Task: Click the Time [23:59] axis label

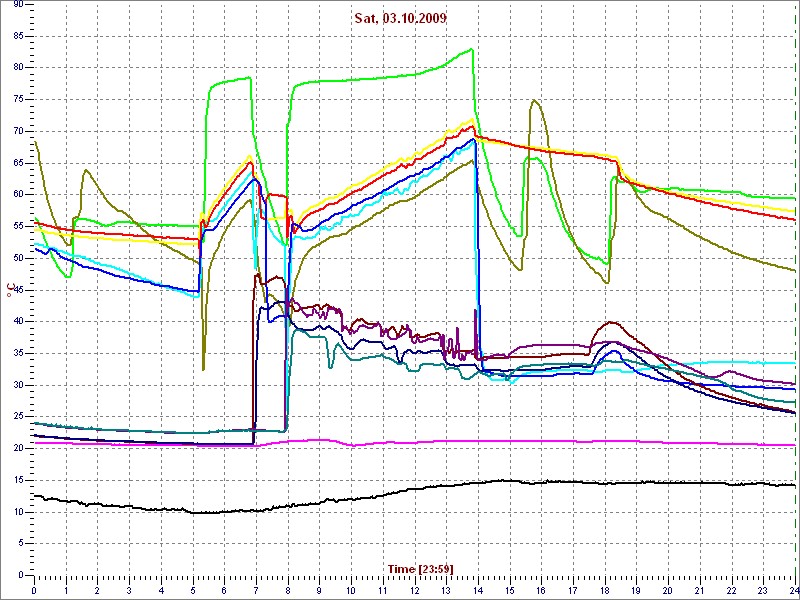Action: [421, 569]
